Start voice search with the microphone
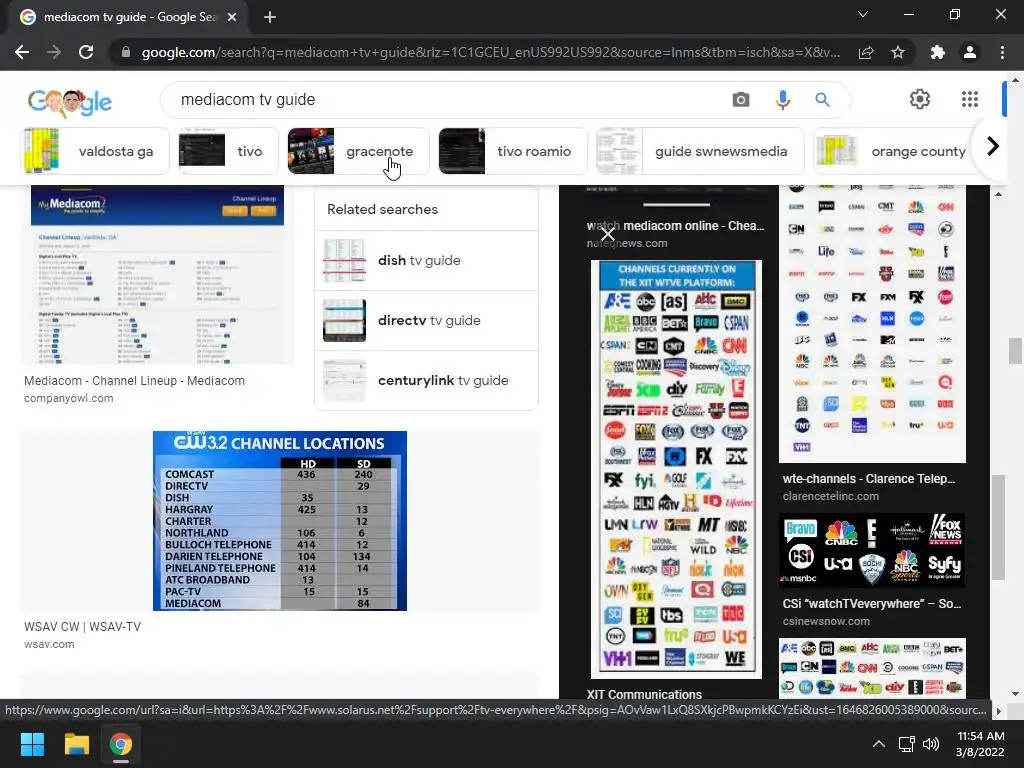 tap(782, 99)
